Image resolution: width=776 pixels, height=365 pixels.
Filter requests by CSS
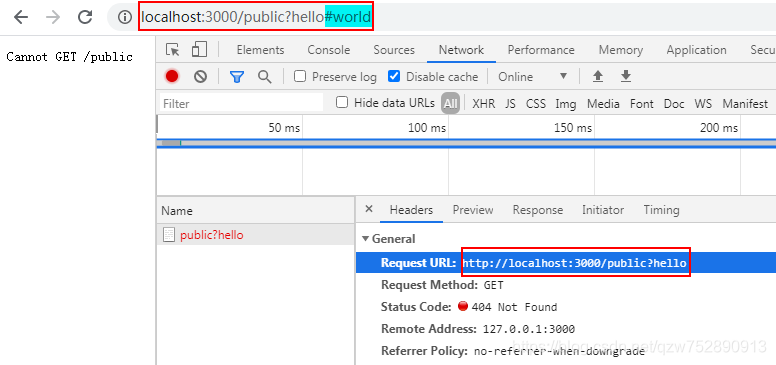(x=535, y=104)
